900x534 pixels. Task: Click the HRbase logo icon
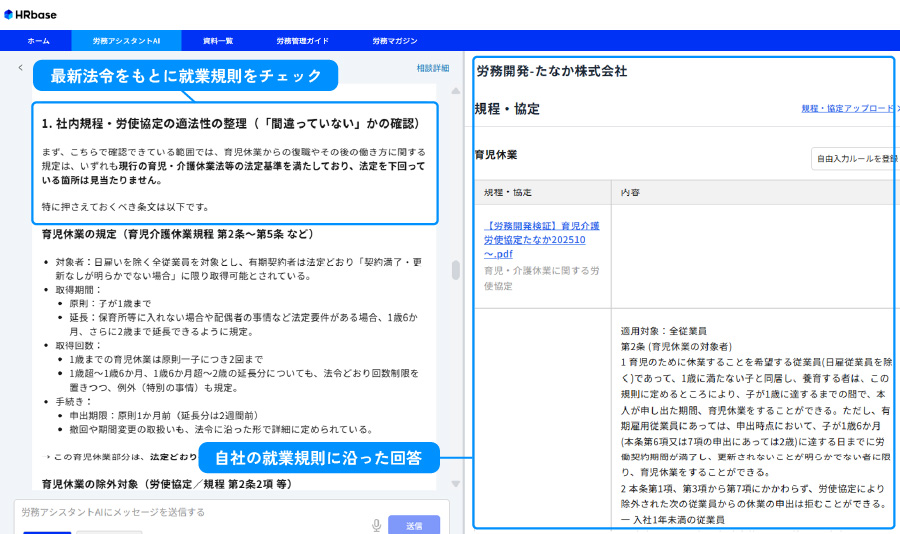tap(9, 14)
